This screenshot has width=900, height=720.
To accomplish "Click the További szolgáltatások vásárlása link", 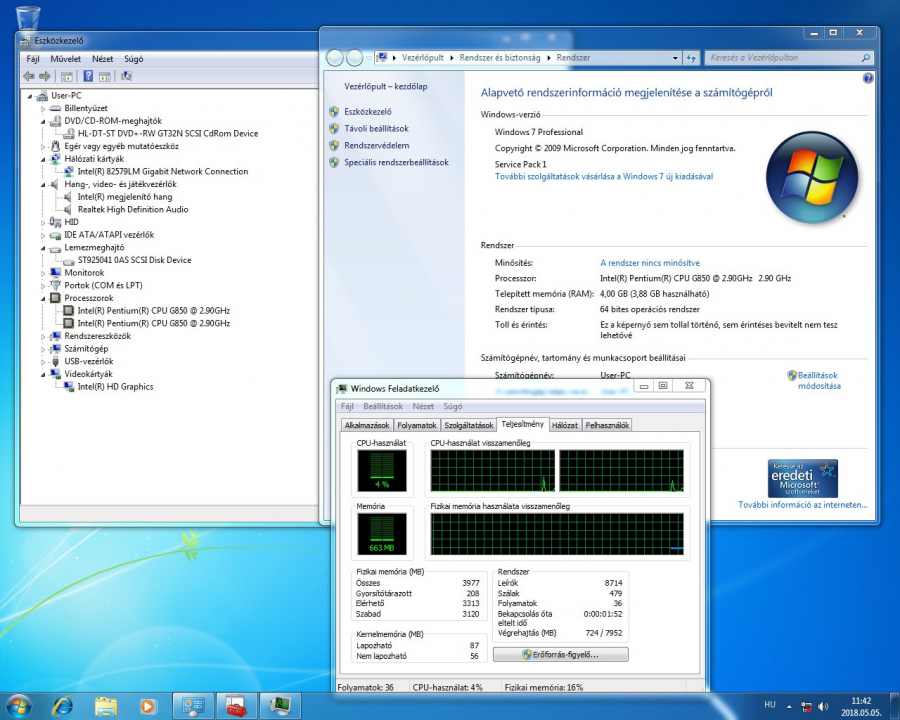I will coord(604,177).
